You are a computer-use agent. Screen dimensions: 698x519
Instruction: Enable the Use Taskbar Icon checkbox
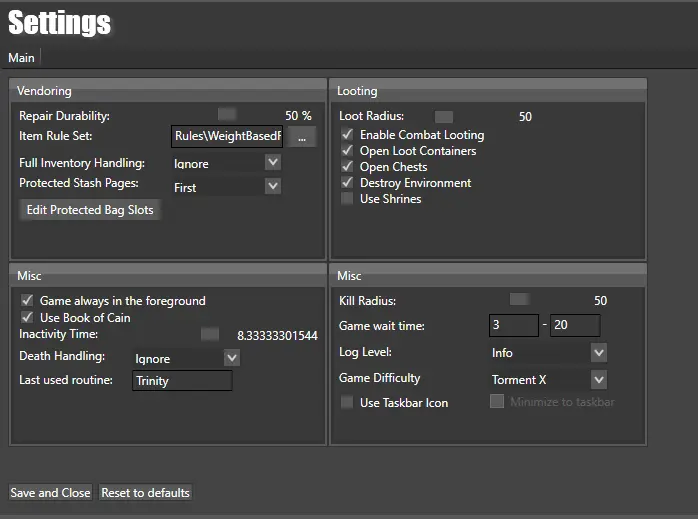[347, 403]
